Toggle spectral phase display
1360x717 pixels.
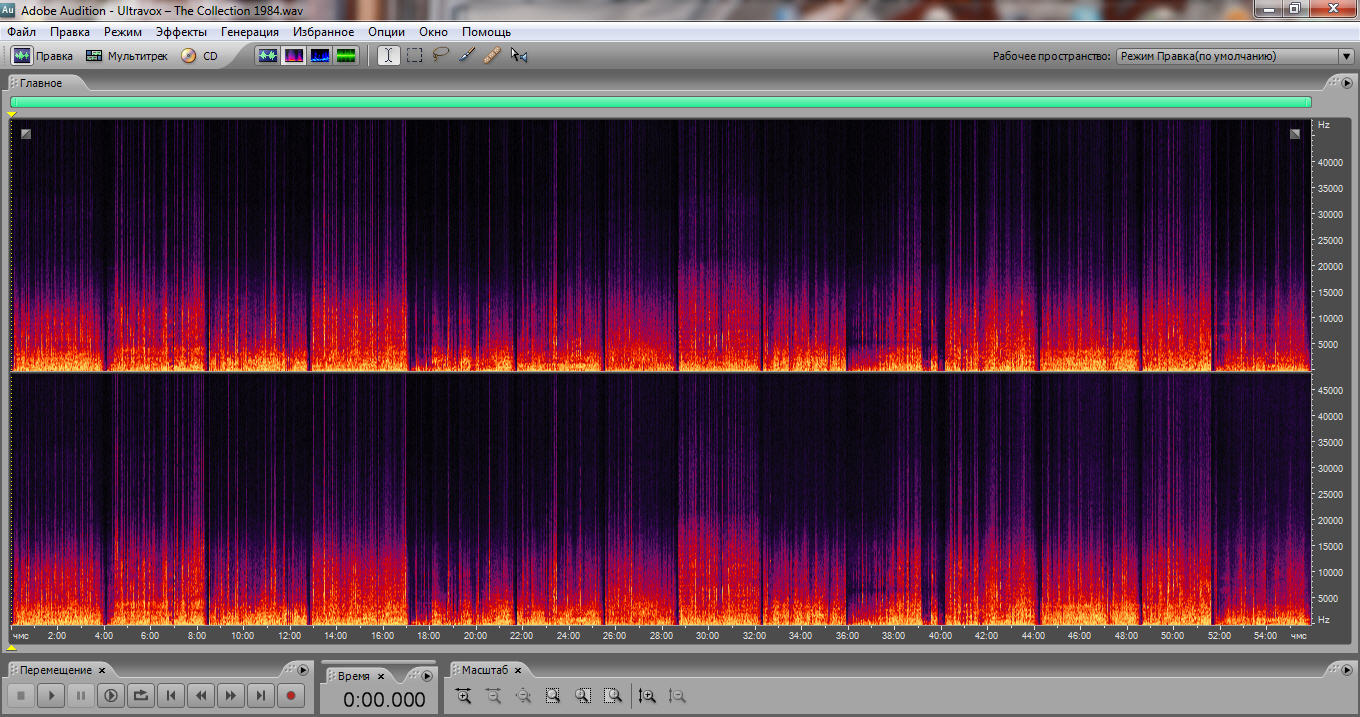[x=346, y=56]
